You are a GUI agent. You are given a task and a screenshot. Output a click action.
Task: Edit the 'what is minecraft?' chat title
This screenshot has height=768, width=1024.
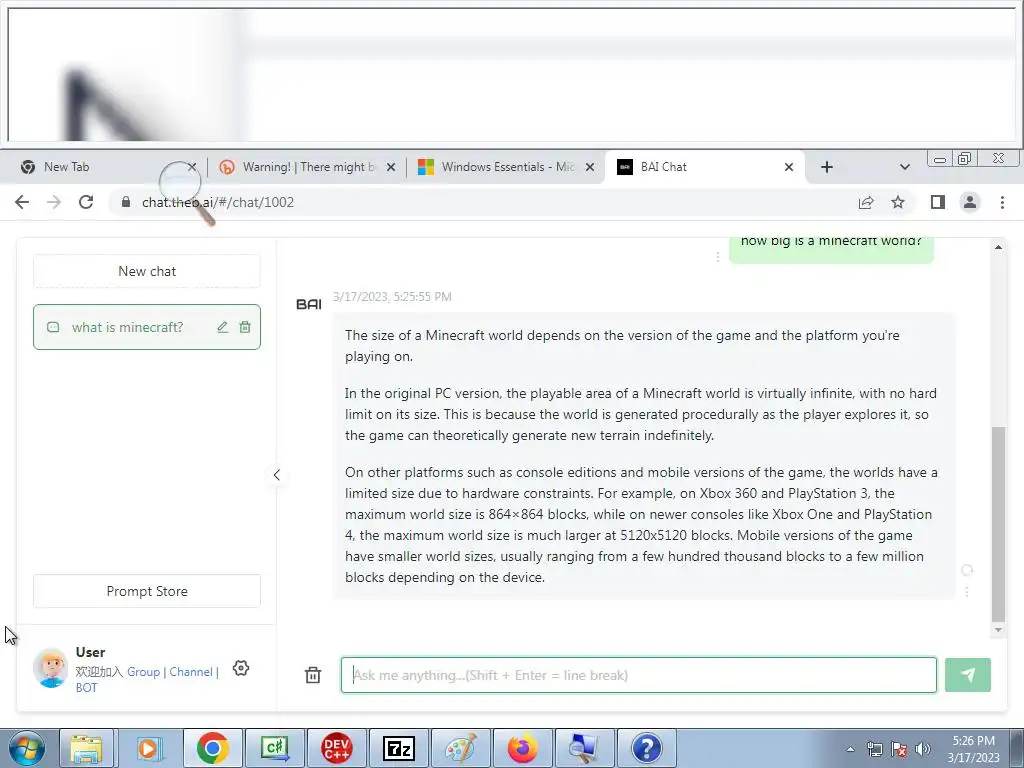click(x=223, y=327)
